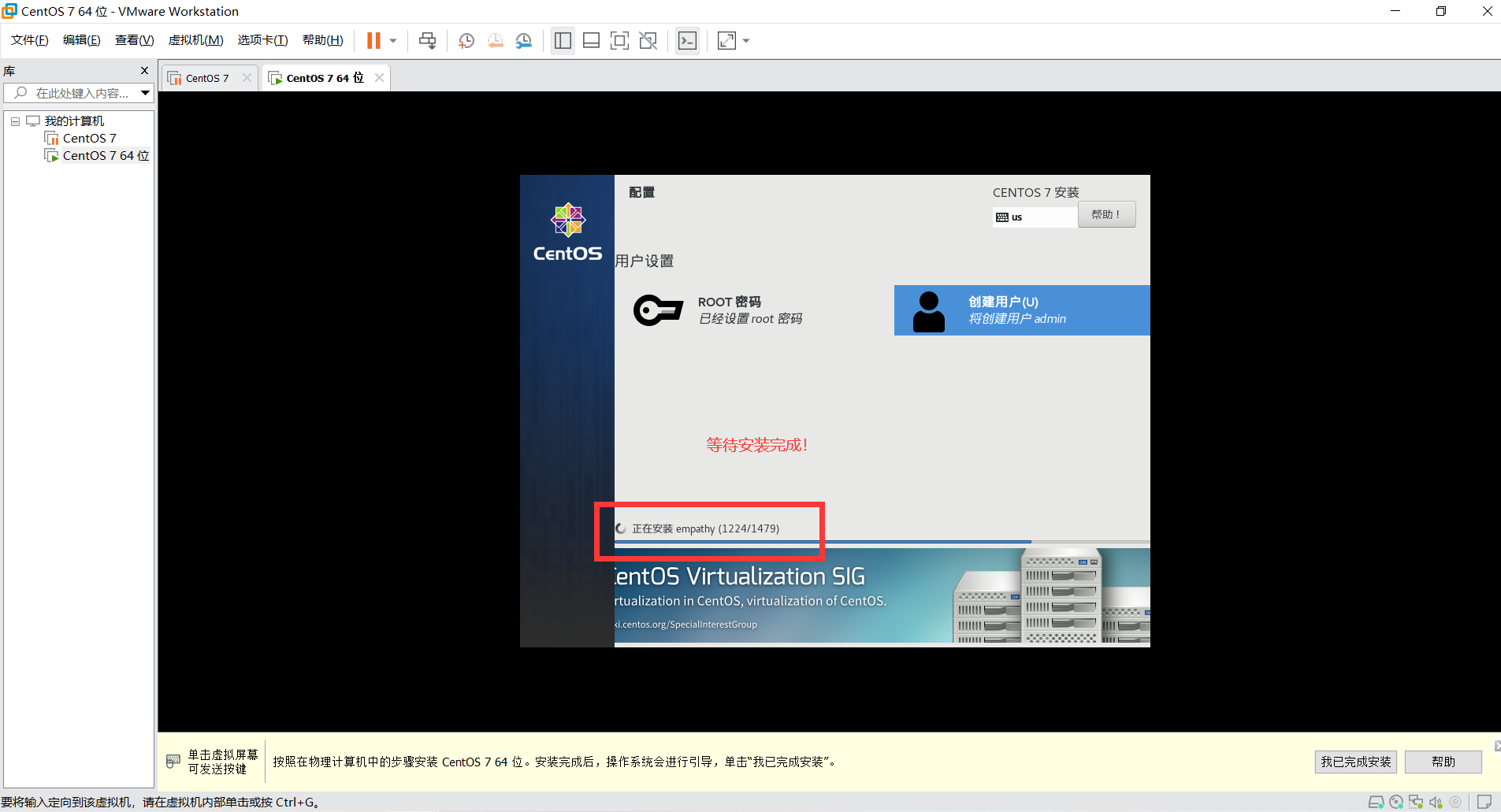Click the revert to snapshot icon
The height and width of the screenshot is (812, 1501).
[x=495, y=41]
